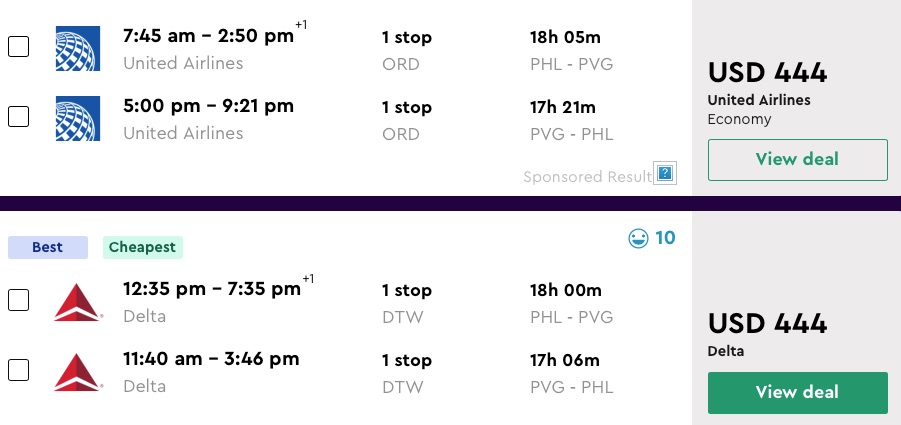The image size is (901, 425).
Task: Click the 7:45 am – 2:50 pm flight time
Action: (x=208, y=36)
